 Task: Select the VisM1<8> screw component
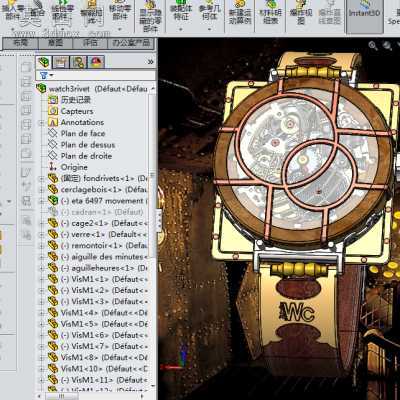tap(104, 357)
